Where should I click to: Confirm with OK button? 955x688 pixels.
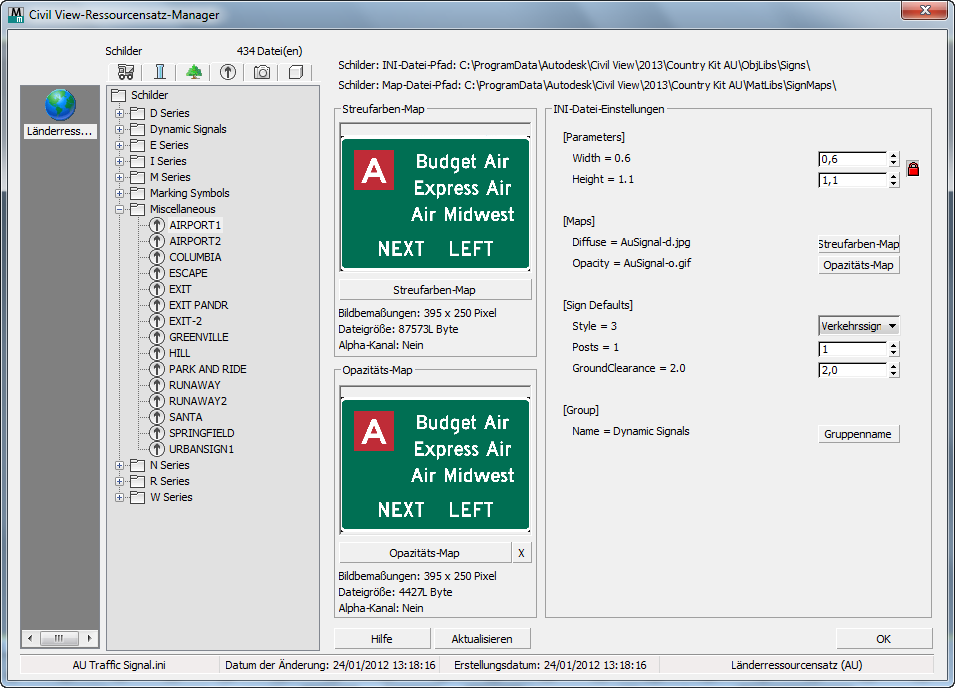tap(884, 639)
